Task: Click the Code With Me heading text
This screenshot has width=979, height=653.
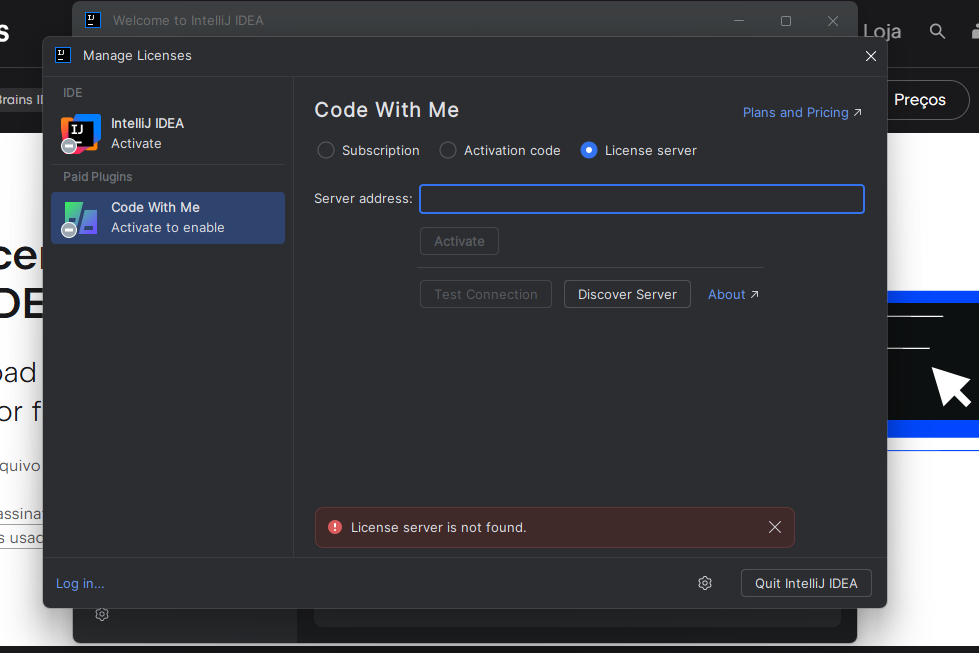Action: (x=386, y=110)
